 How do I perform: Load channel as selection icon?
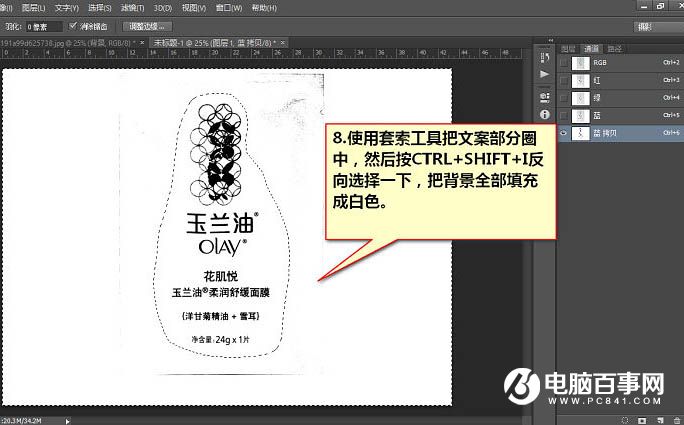624,421
